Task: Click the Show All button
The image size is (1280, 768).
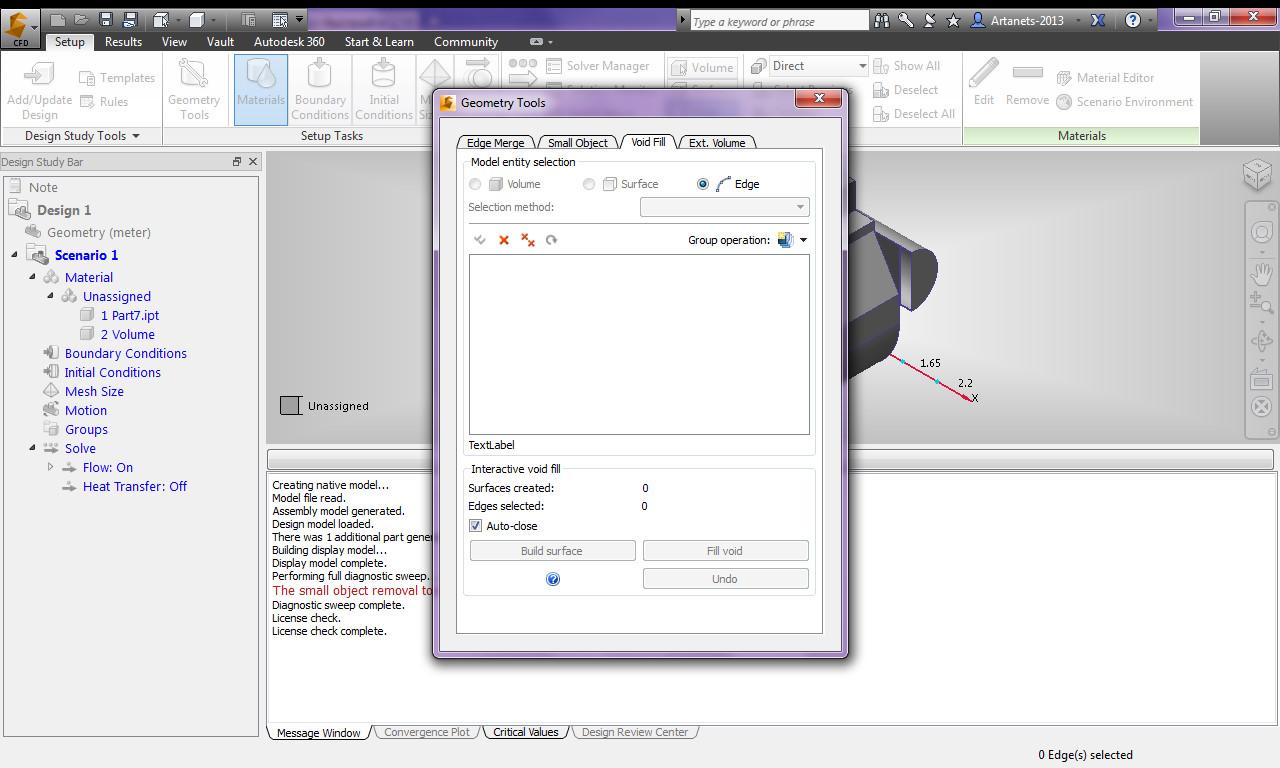Action: [x=908, y=66]
